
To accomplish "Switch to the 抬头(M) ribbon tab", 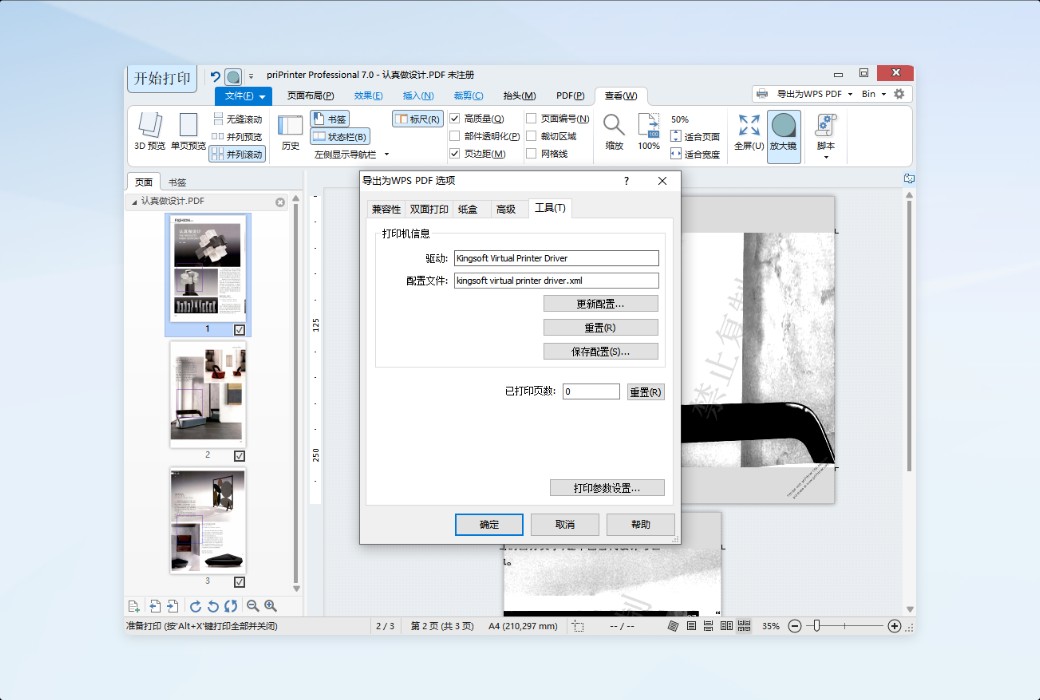I will coord(519,96).
